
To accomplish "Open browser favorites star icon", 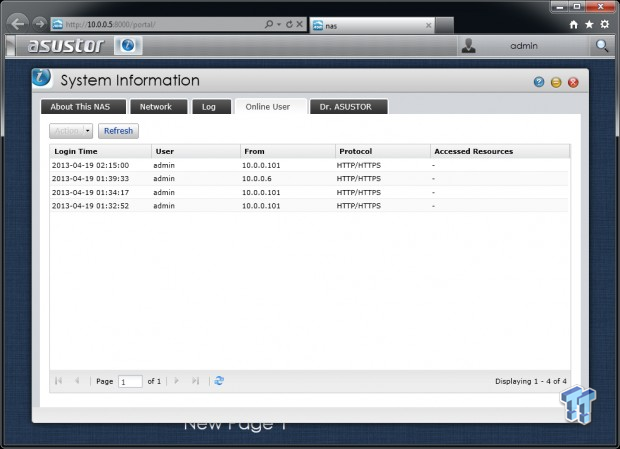I will click(589, 25).
